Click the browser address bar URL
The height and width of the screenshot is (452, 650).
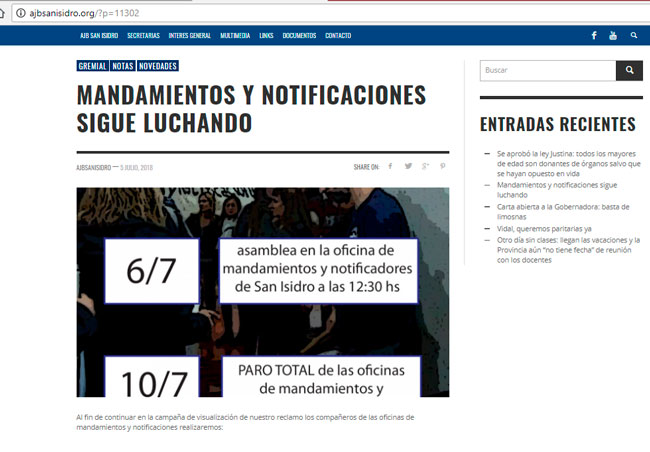84,13
